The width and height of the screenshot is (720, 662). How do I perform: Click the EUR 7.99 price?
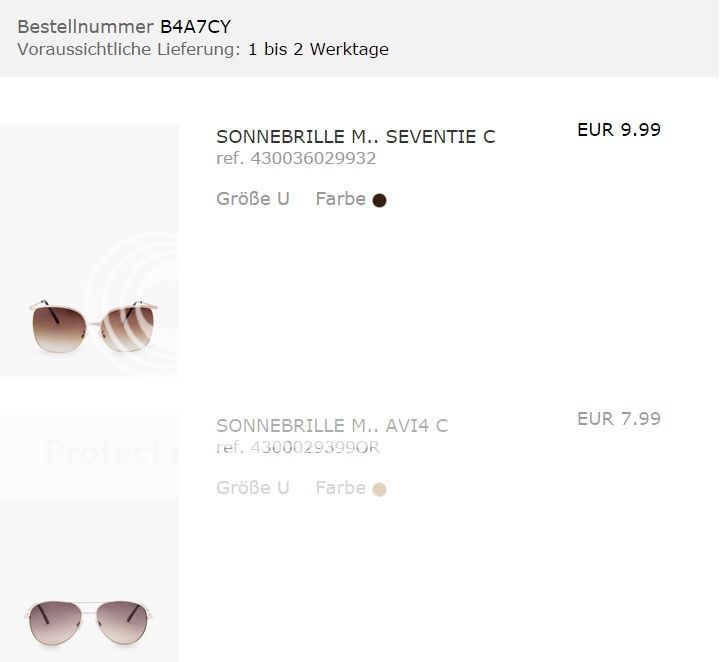[619, 419]
